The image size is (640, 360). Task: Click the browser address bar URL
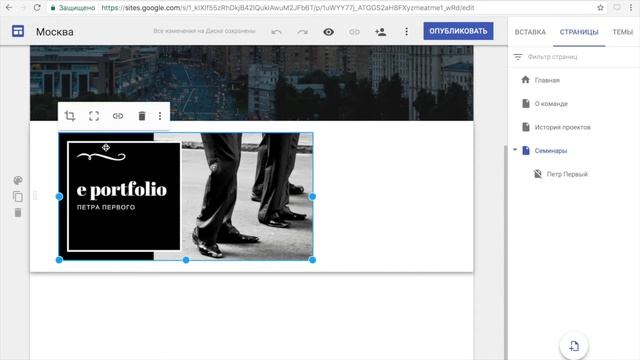tap(287, 7)
